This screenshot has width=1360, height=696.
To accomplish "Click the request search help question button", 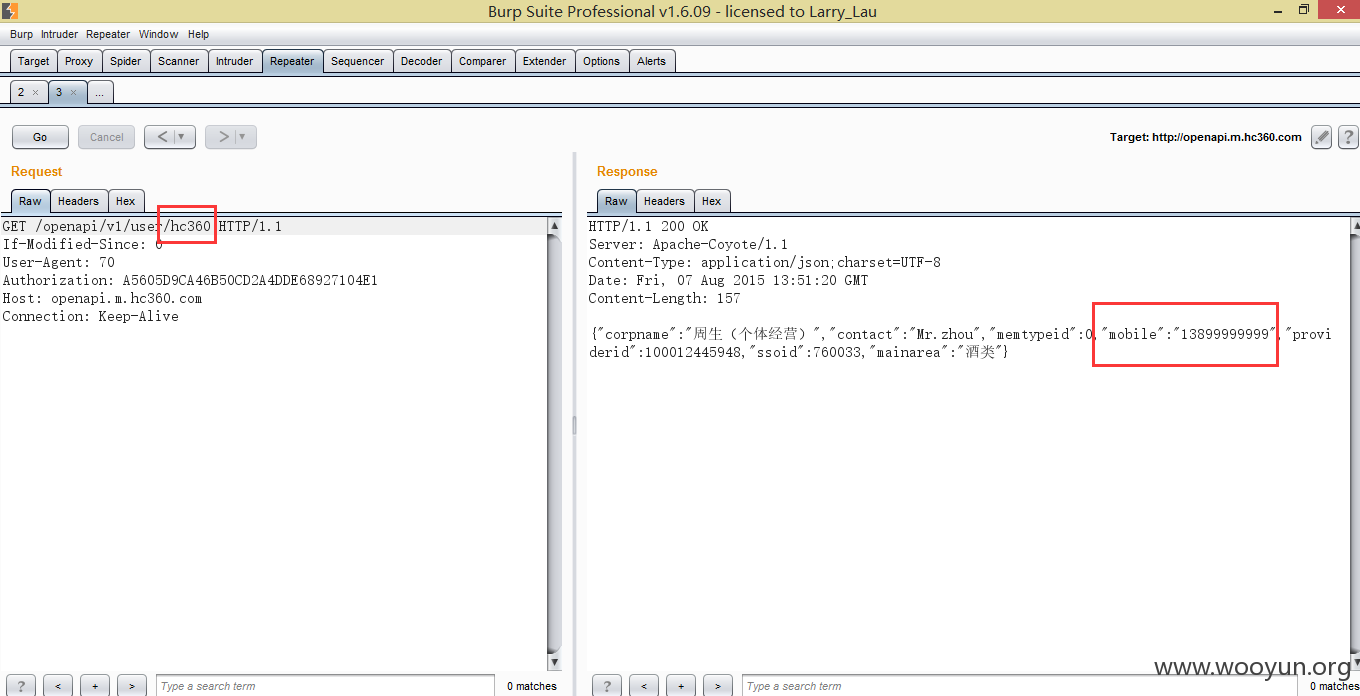I will point(21,686).
